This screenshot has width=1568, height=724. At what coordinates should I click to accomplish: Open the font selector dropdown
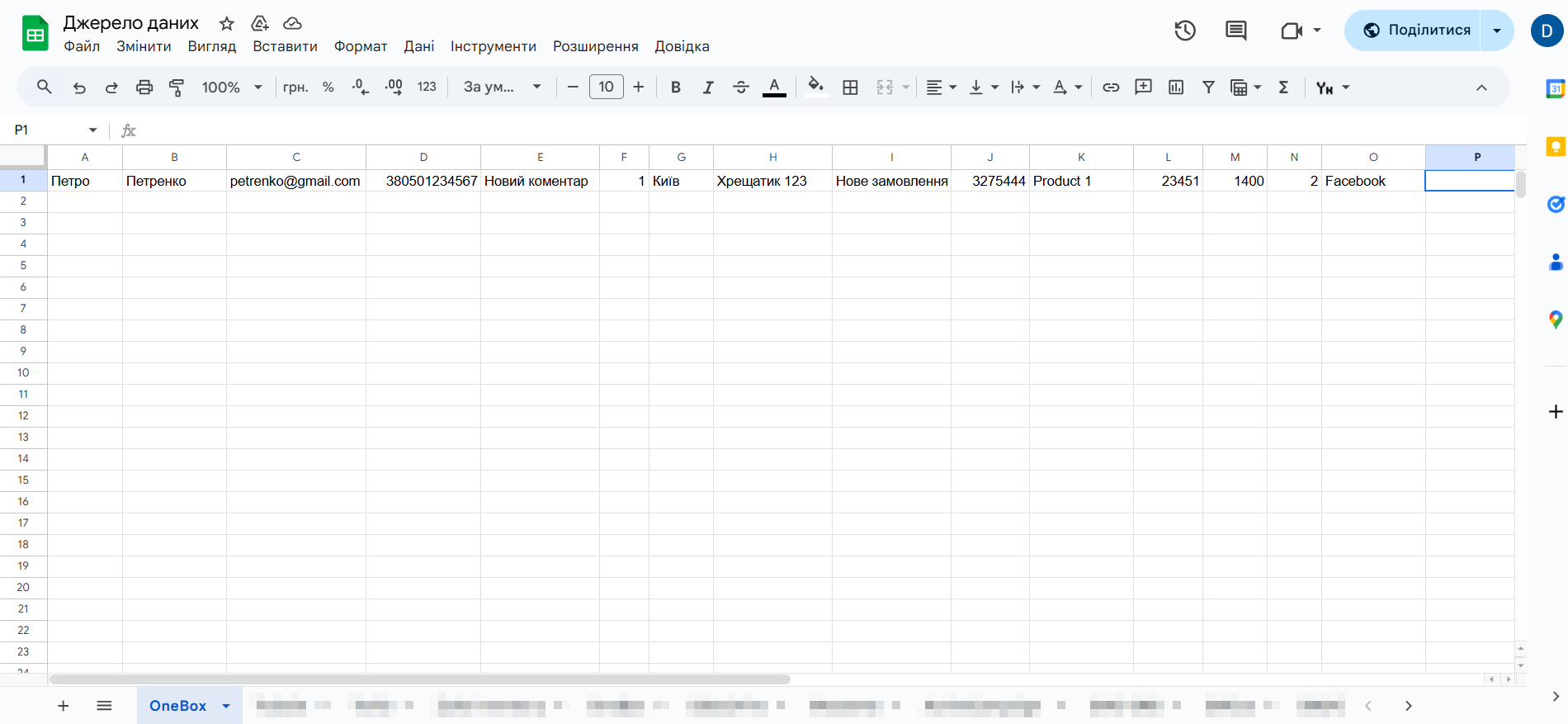point(502,87)
